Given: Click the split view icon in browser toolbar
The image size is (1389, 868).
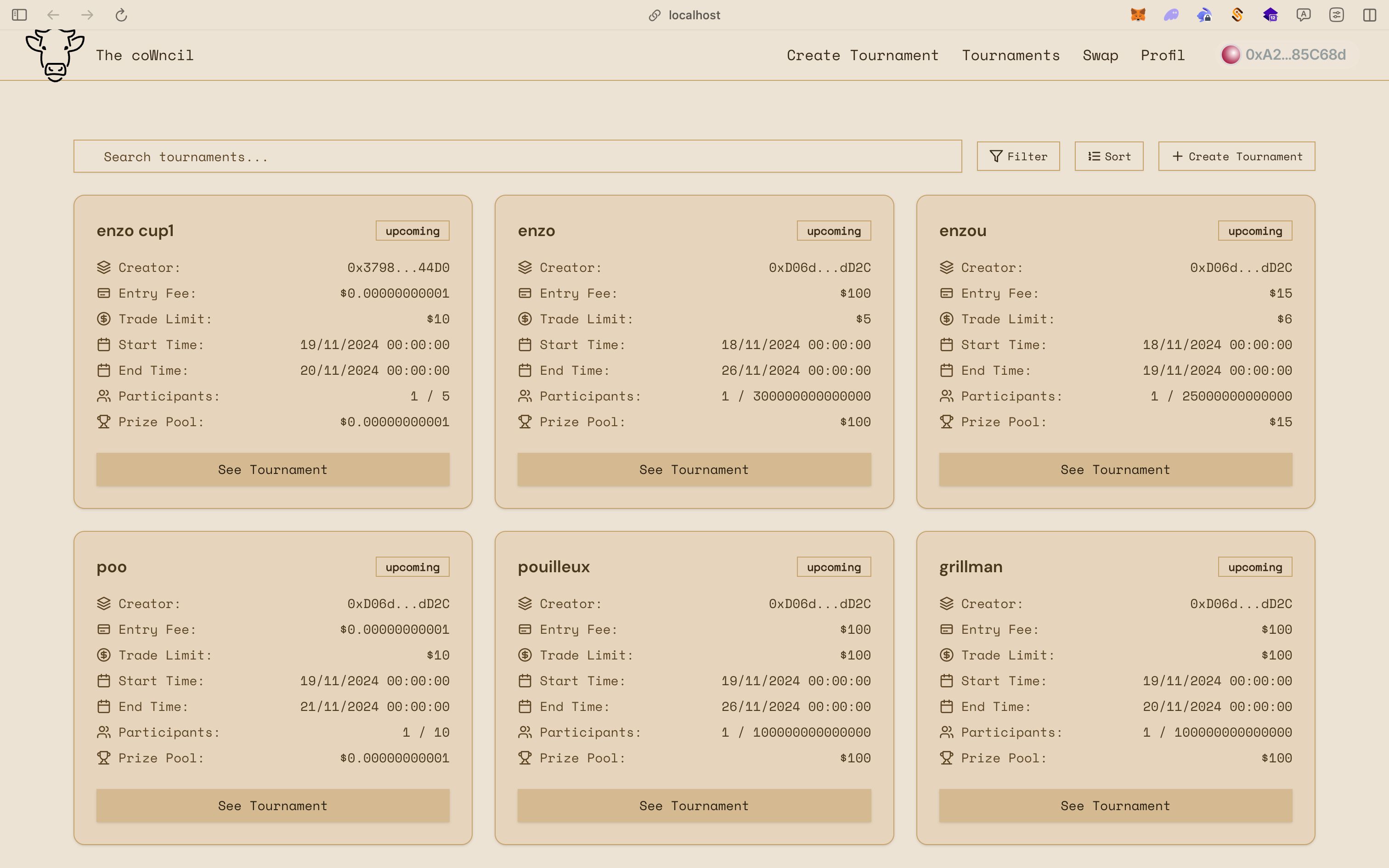Looking at the screenshot, I should (x=1370, y=15).
